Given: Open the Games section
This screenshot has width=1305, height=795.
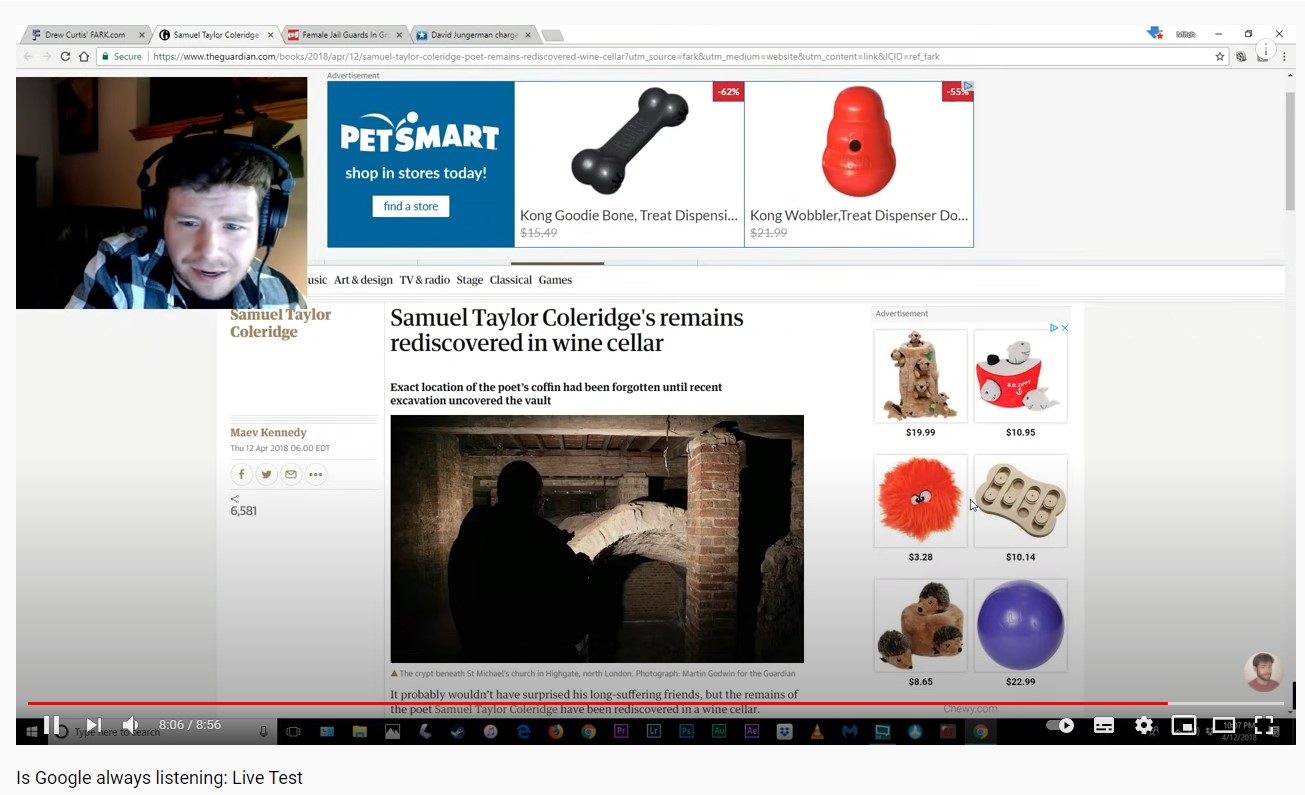Looking at the screenshot, I should (x=555, y=280).
